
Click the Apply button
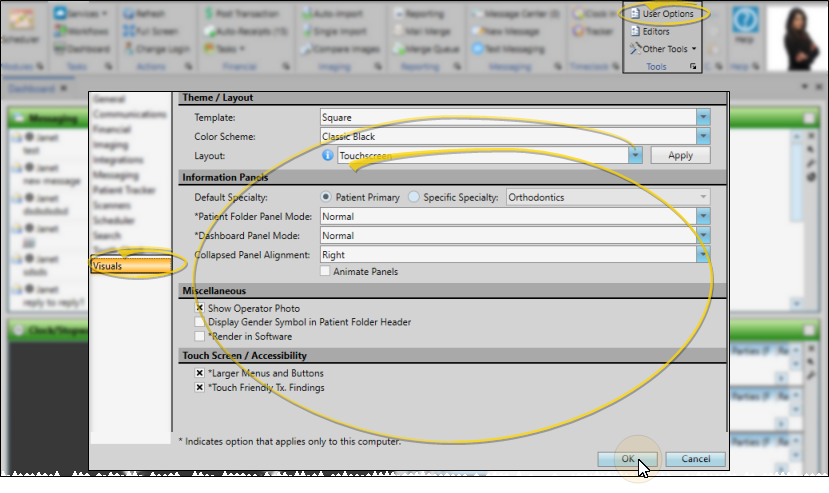click(680, 156)
